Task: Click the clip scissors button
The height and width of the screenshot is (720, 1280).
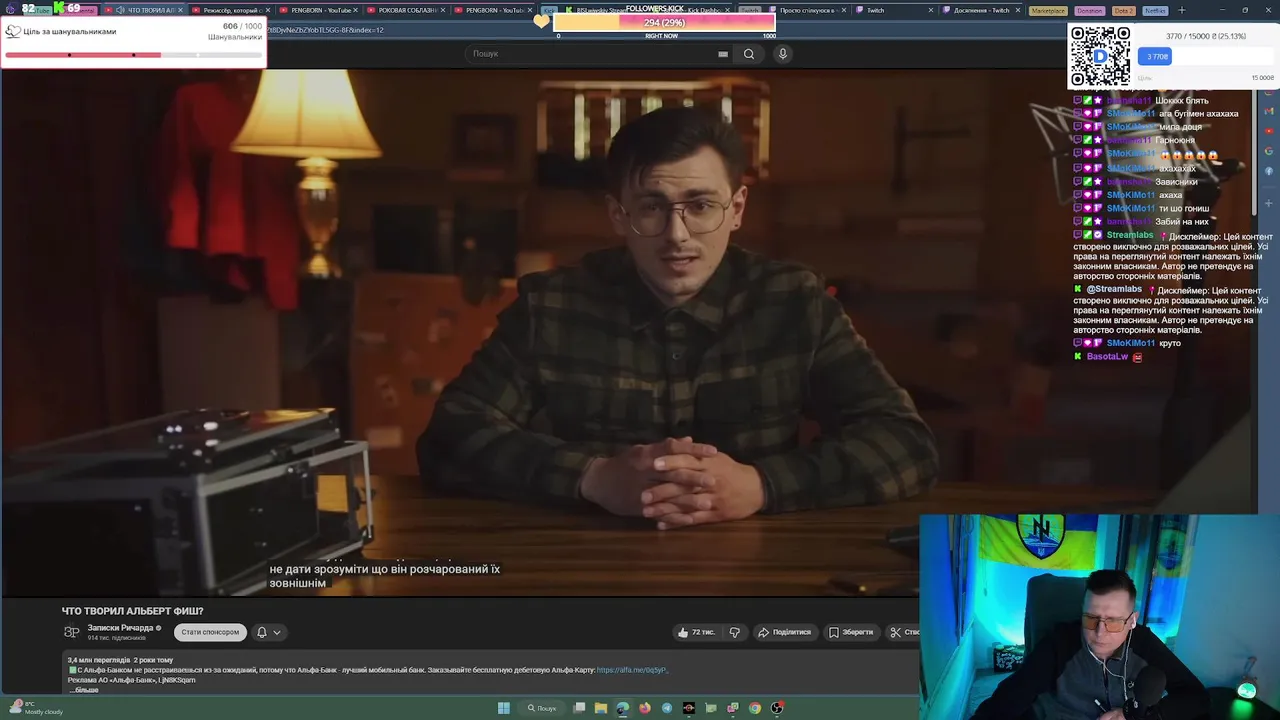Action: point(903,632)
